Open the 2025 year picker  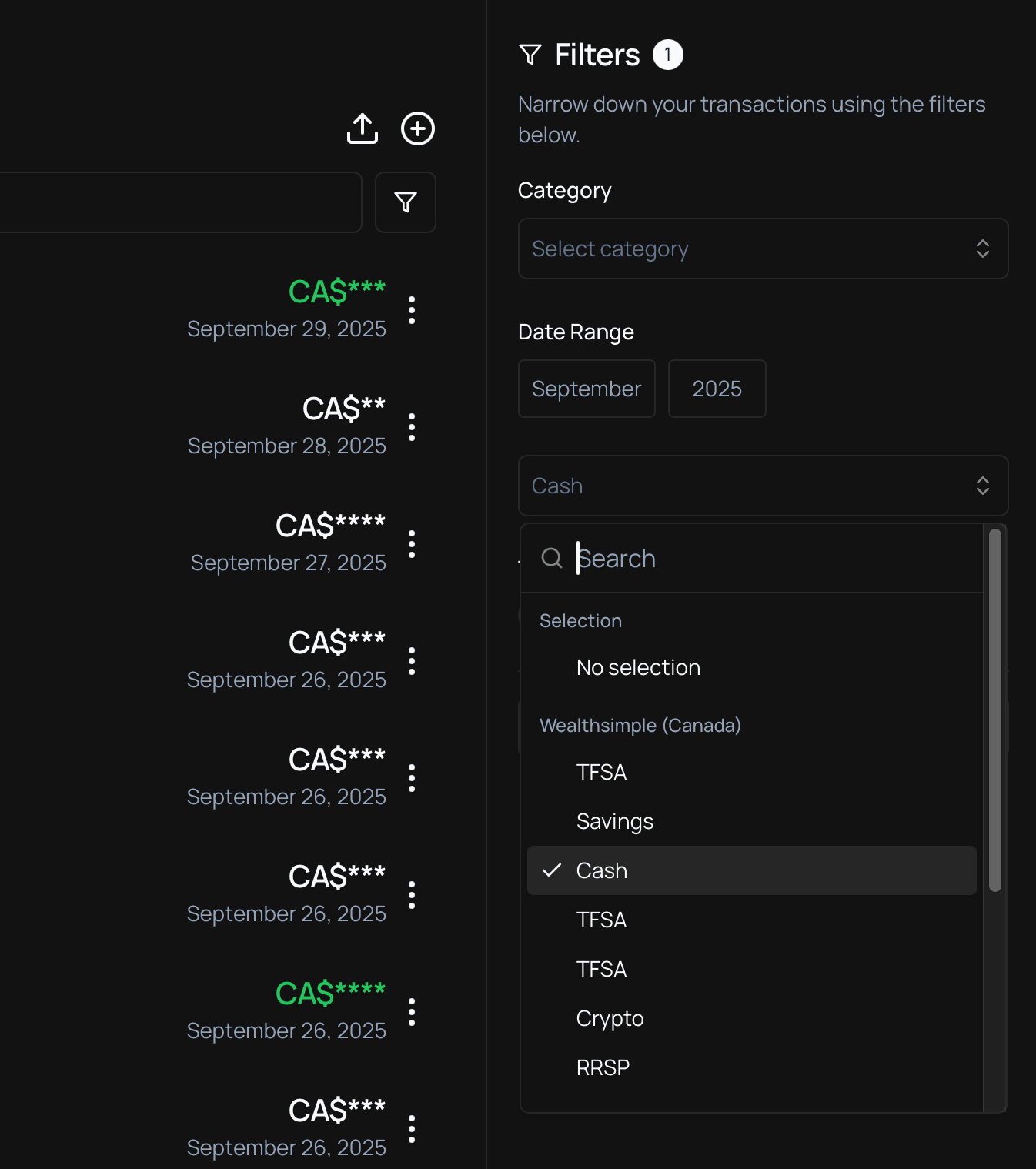pyautogui.click(x=717, y=389)
